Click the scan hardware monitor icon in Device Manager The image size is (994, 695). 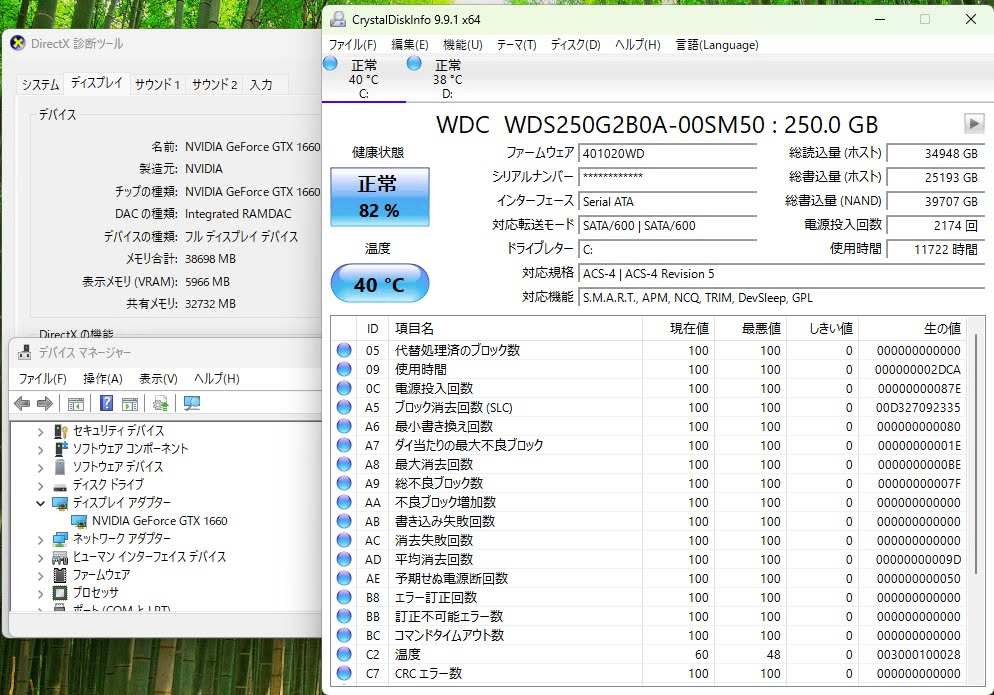pos(191,403)
